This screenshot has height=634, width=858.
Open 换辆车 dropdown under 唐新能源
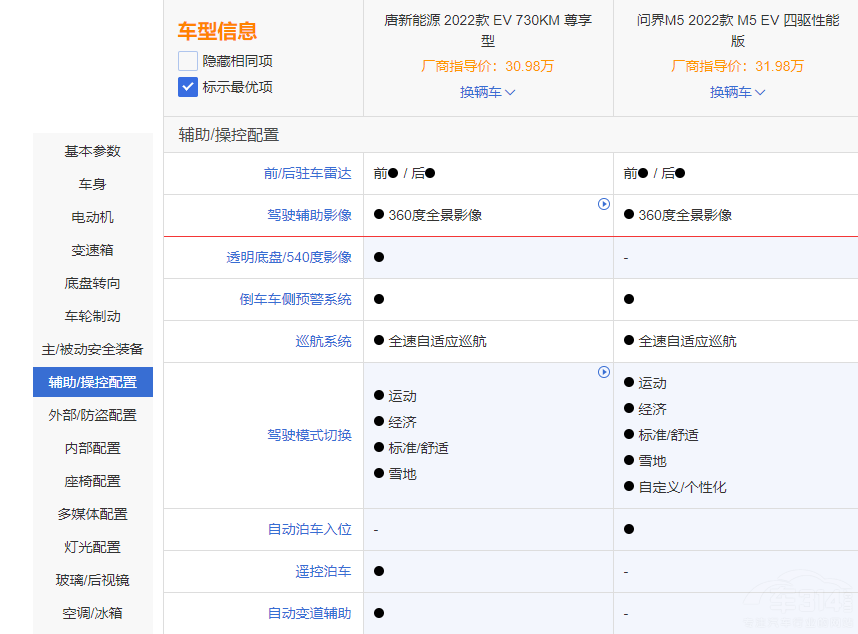[487, 92]
